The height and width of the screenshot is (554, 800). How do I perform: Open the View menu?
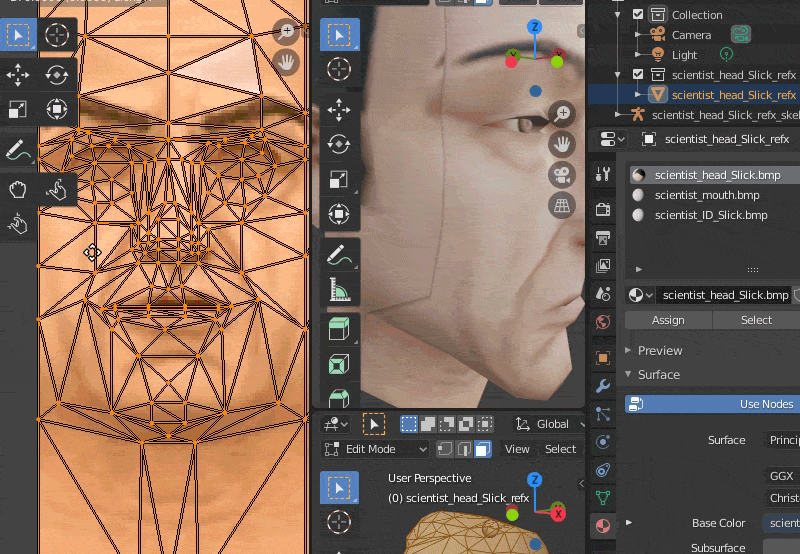pos(517,449)
